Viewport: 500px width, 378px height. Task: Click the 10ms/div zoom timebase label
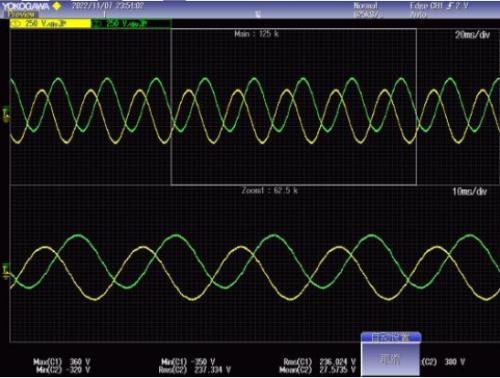tap(469, 192)
